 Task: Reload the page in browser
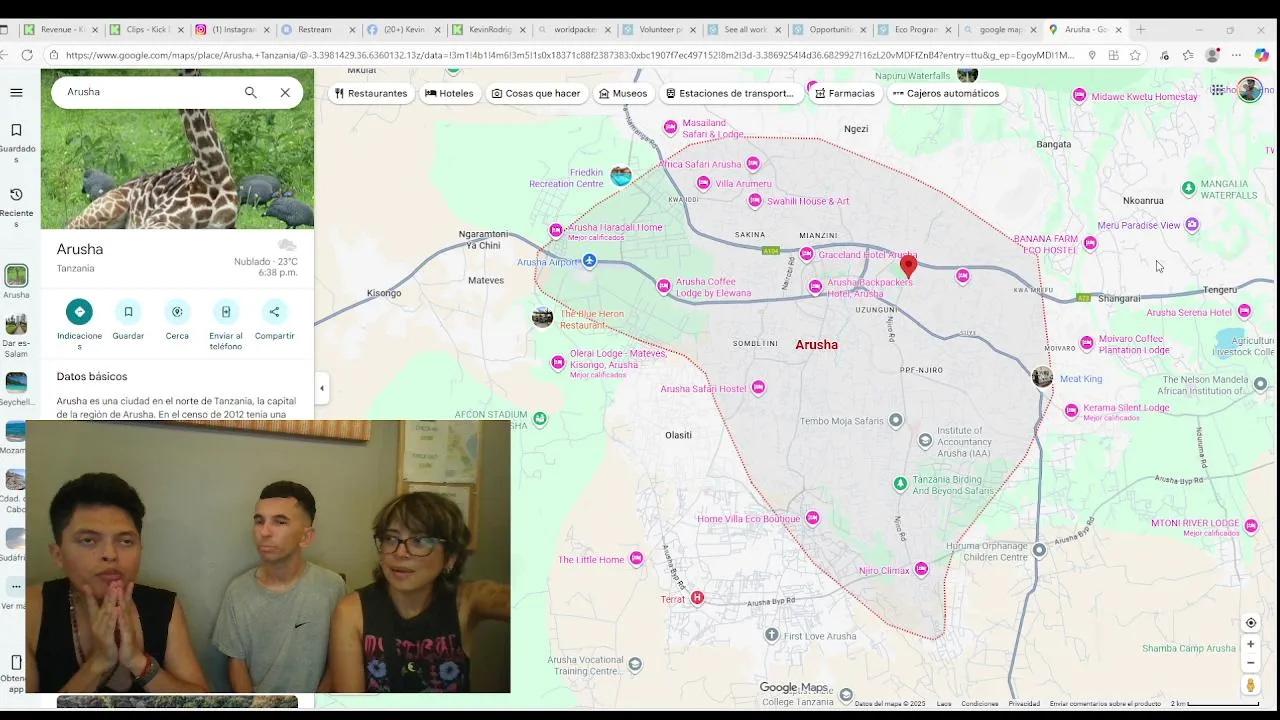[x=27, y=55]
